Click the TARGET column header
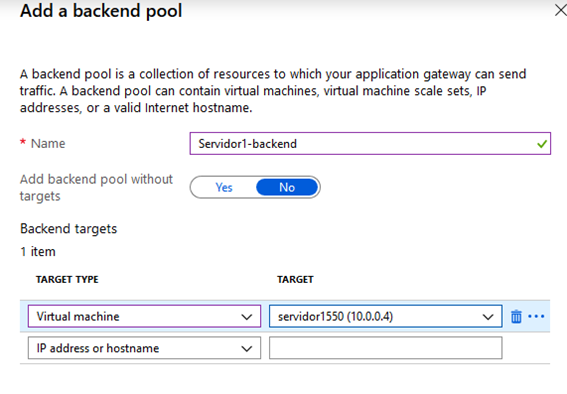Screen dimensions: 567x394 click(x=295, y=279)
